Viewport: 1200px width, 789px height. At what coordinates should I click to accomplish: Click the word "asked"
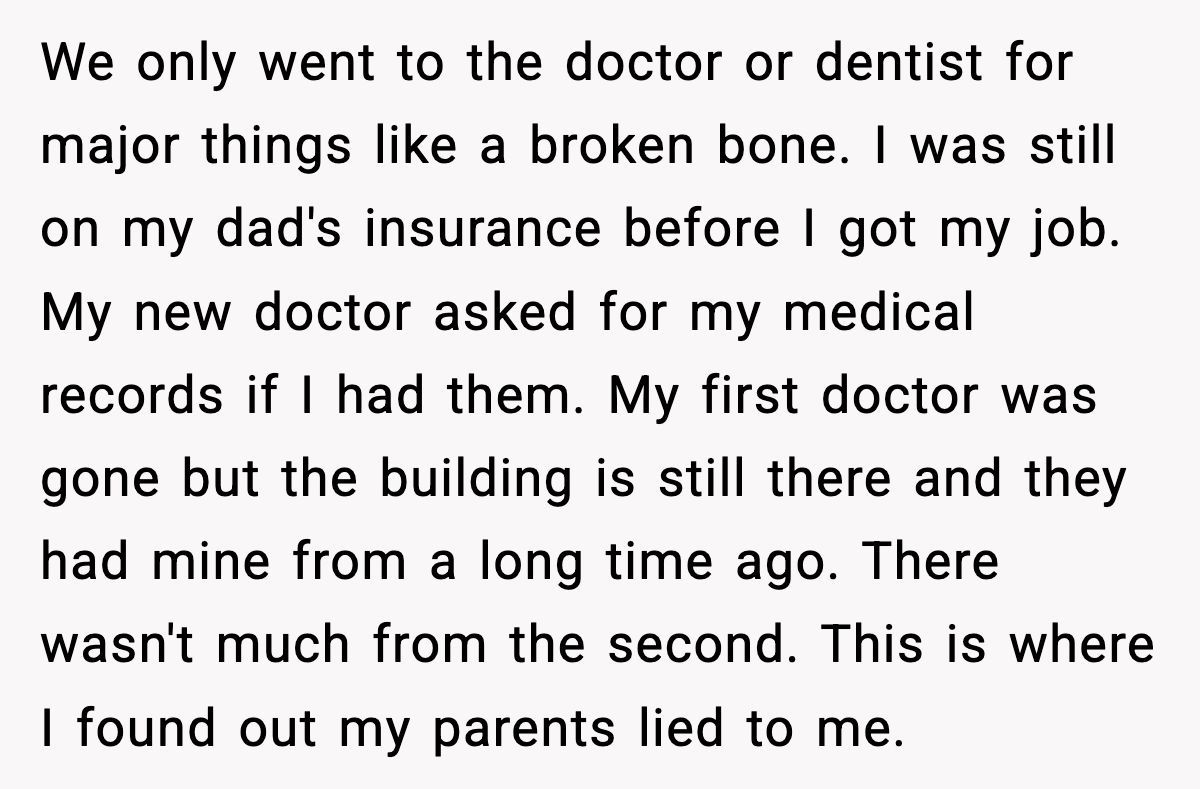[x=505, y=313]
